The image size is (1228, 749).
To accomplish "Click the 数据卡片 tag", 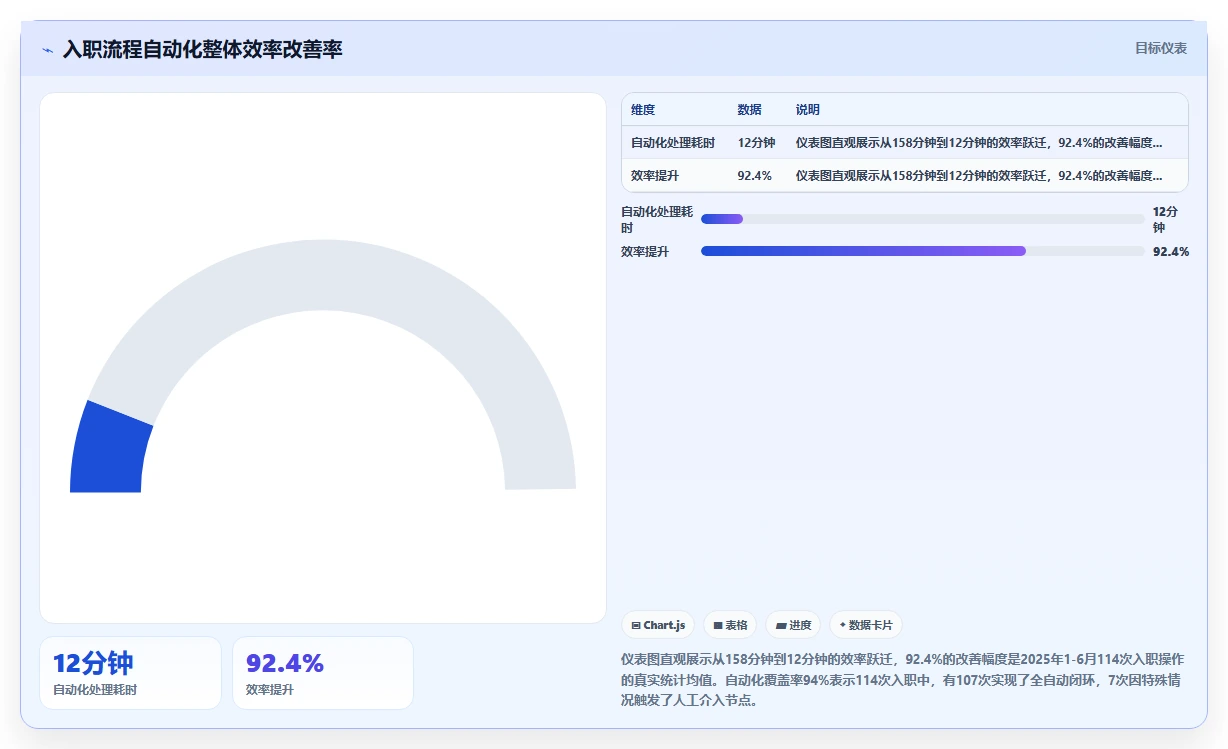I will (865, 625).
